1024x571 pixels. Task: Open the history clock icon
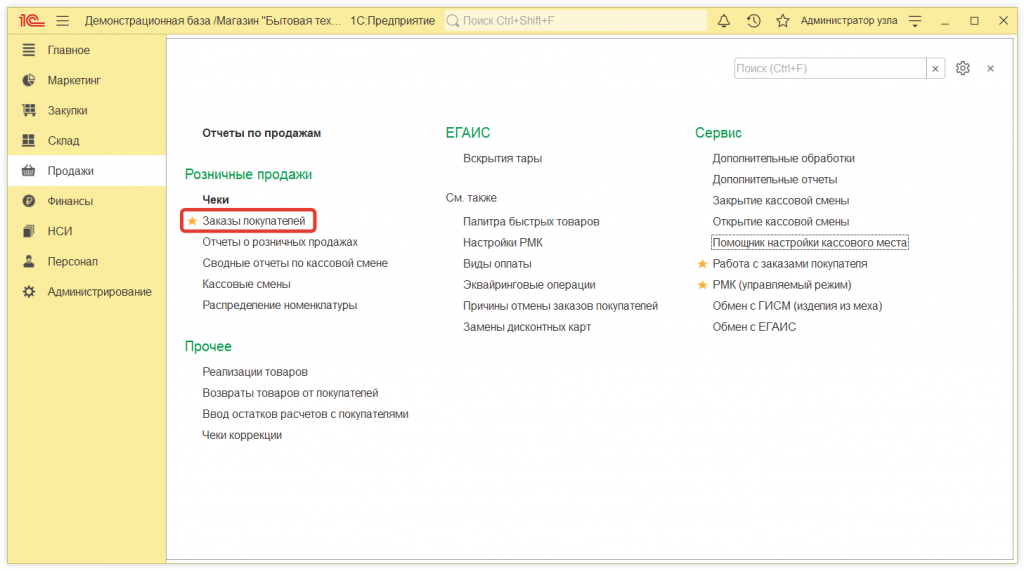753,20
